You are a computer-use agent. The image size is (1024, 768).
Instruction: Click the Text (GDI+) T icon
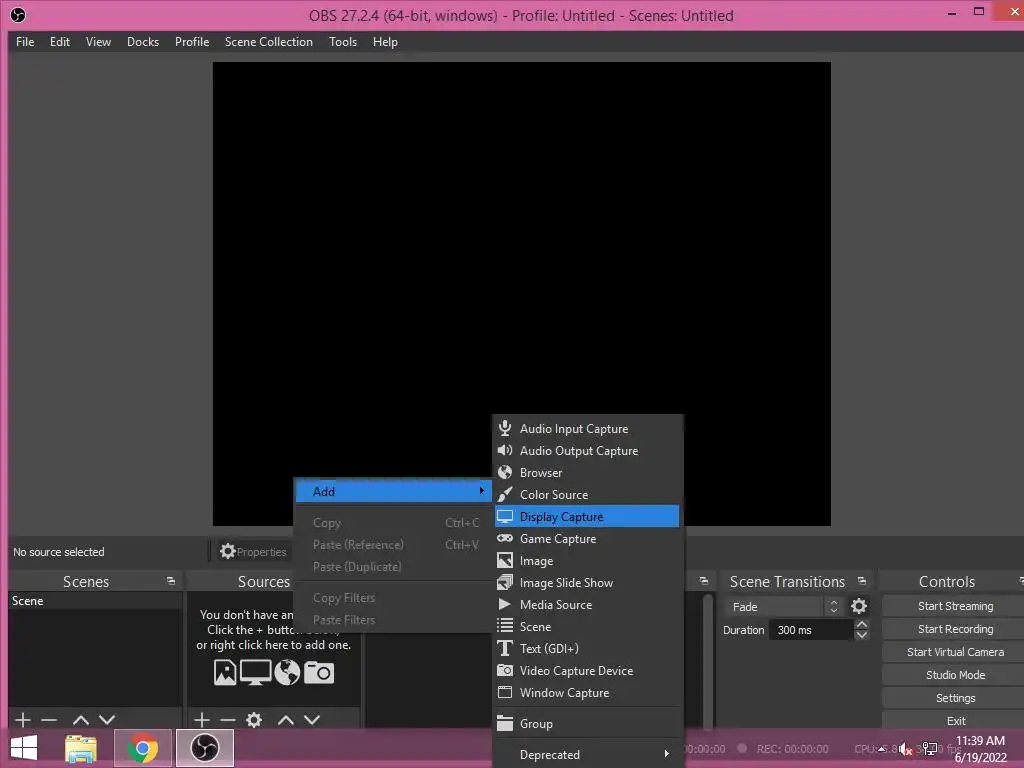pyautogui.click(x=505, y=648)
